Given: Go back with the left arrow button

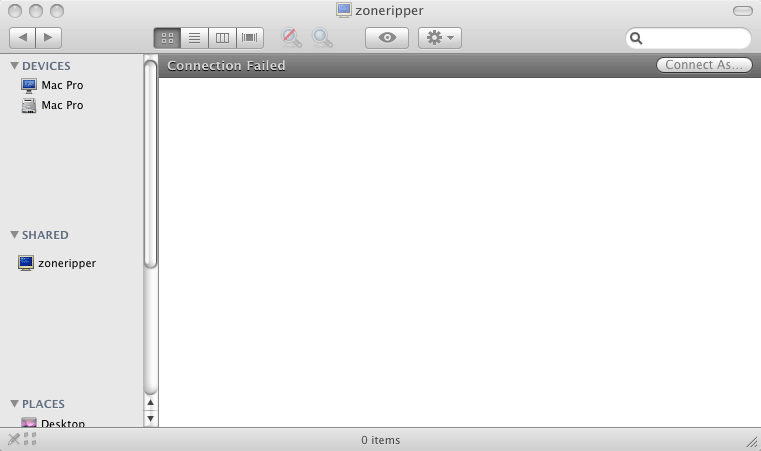Looking at the screenshot, I should tap(22, 38).
